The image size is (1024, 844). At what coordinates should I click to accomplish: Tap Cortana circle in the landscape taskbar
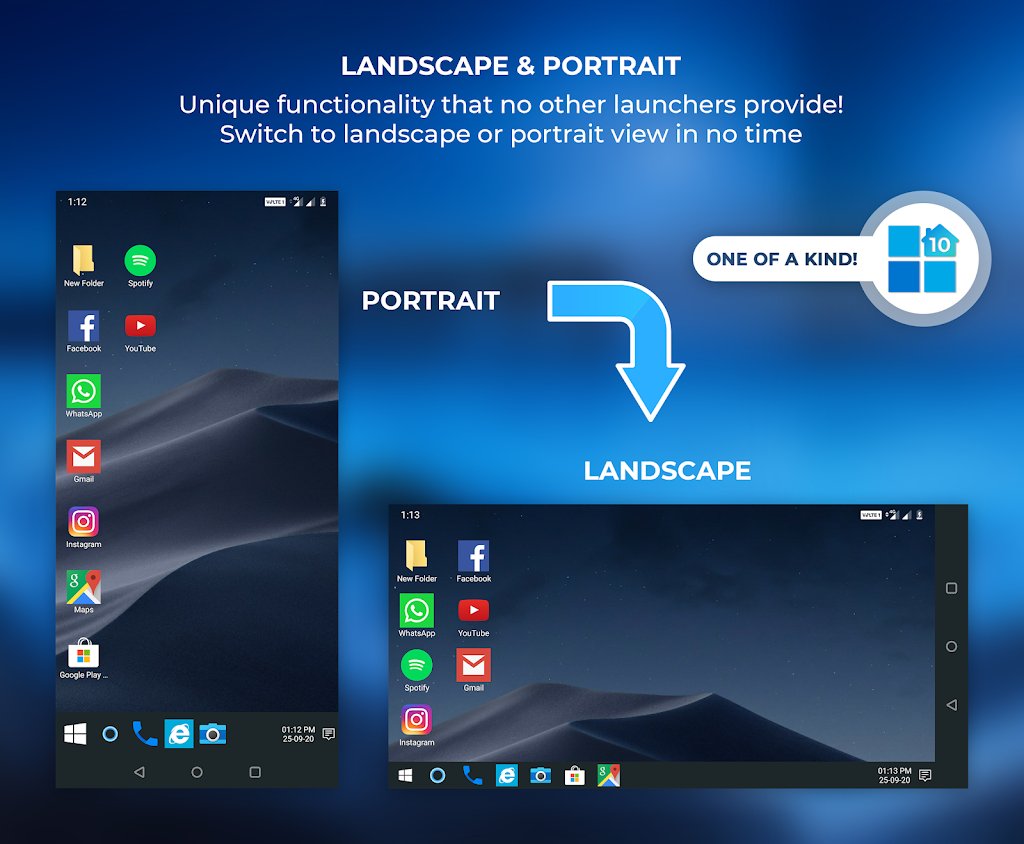pos(437,775)
